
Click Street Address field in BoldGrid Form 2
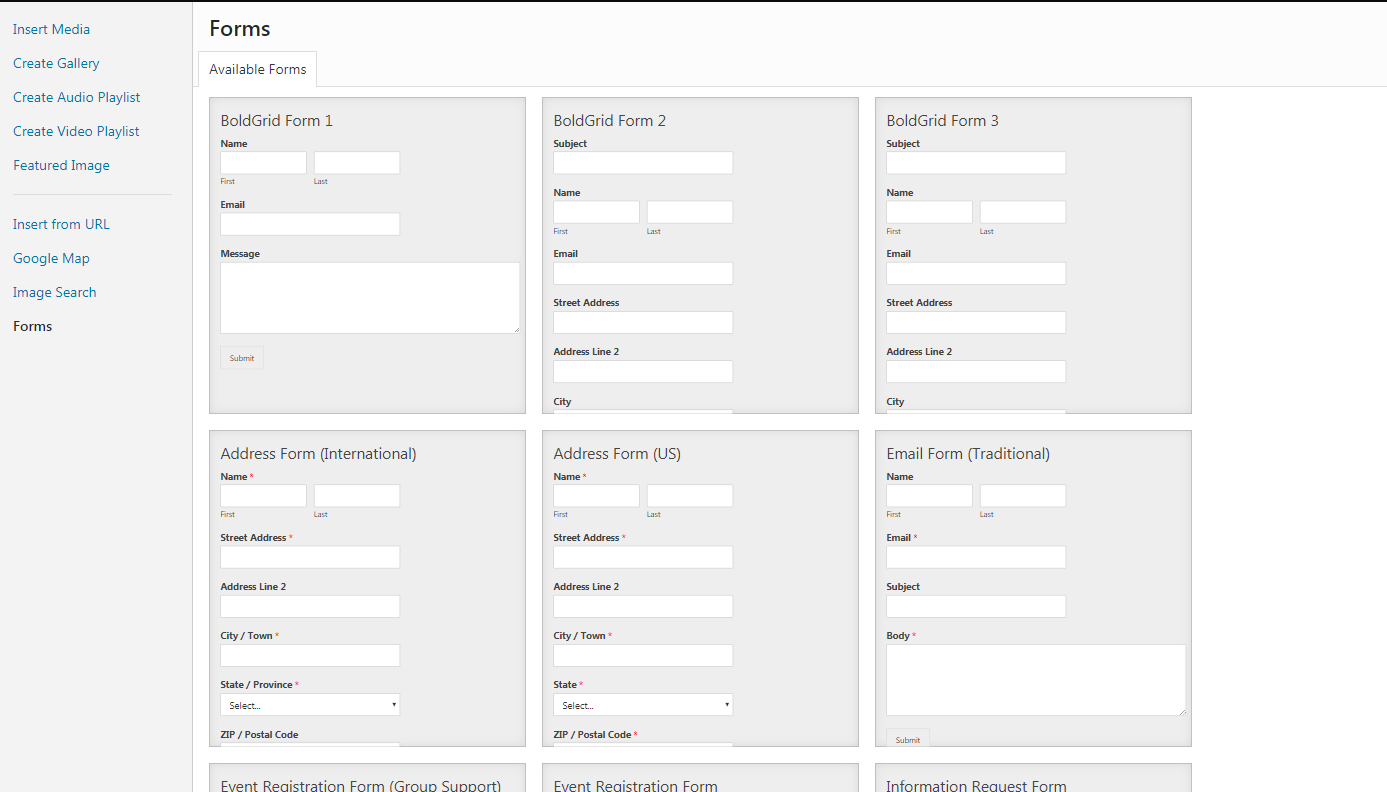pos(643,322)
